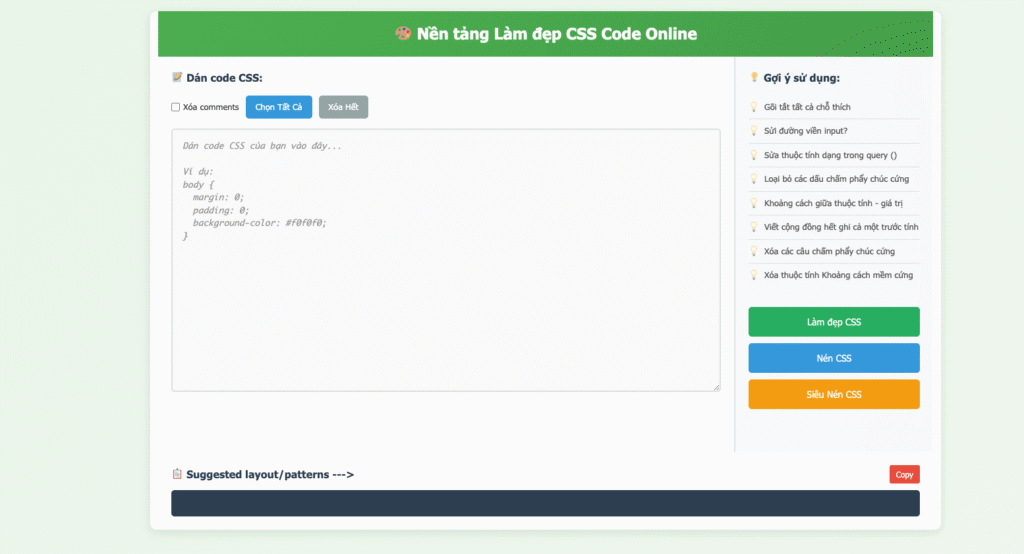This screenshot has width=1024, height=554.
Task: Click the notepad icon beside "Dán code CSS"
Action: coord(177,77)
